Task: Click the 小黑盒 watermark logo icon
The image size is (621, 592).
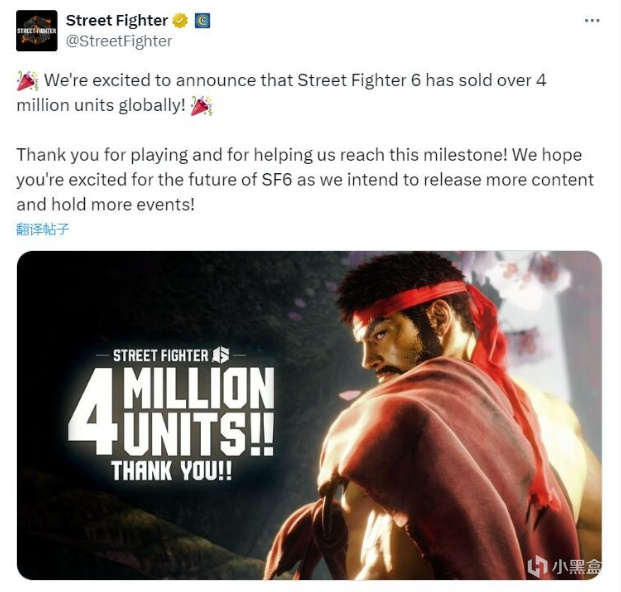Action: (x=537, y=565)
